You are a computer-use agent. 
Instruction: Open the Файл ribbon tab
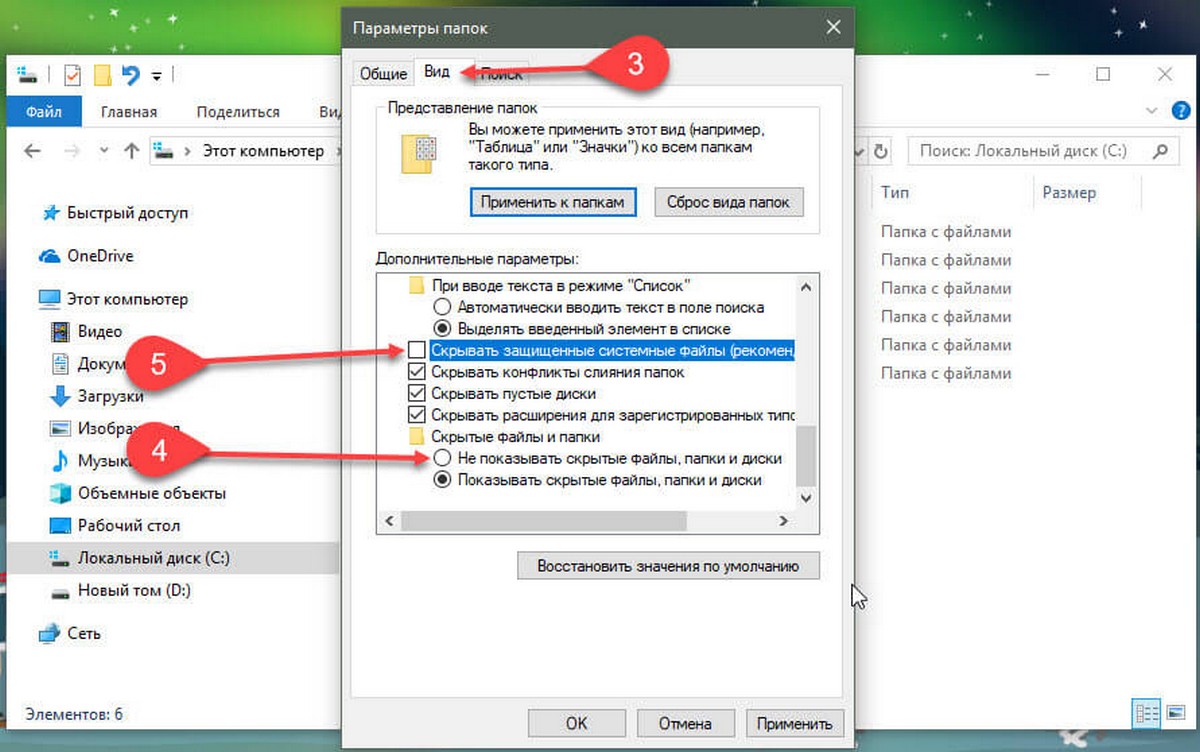(x=44, y=112)
